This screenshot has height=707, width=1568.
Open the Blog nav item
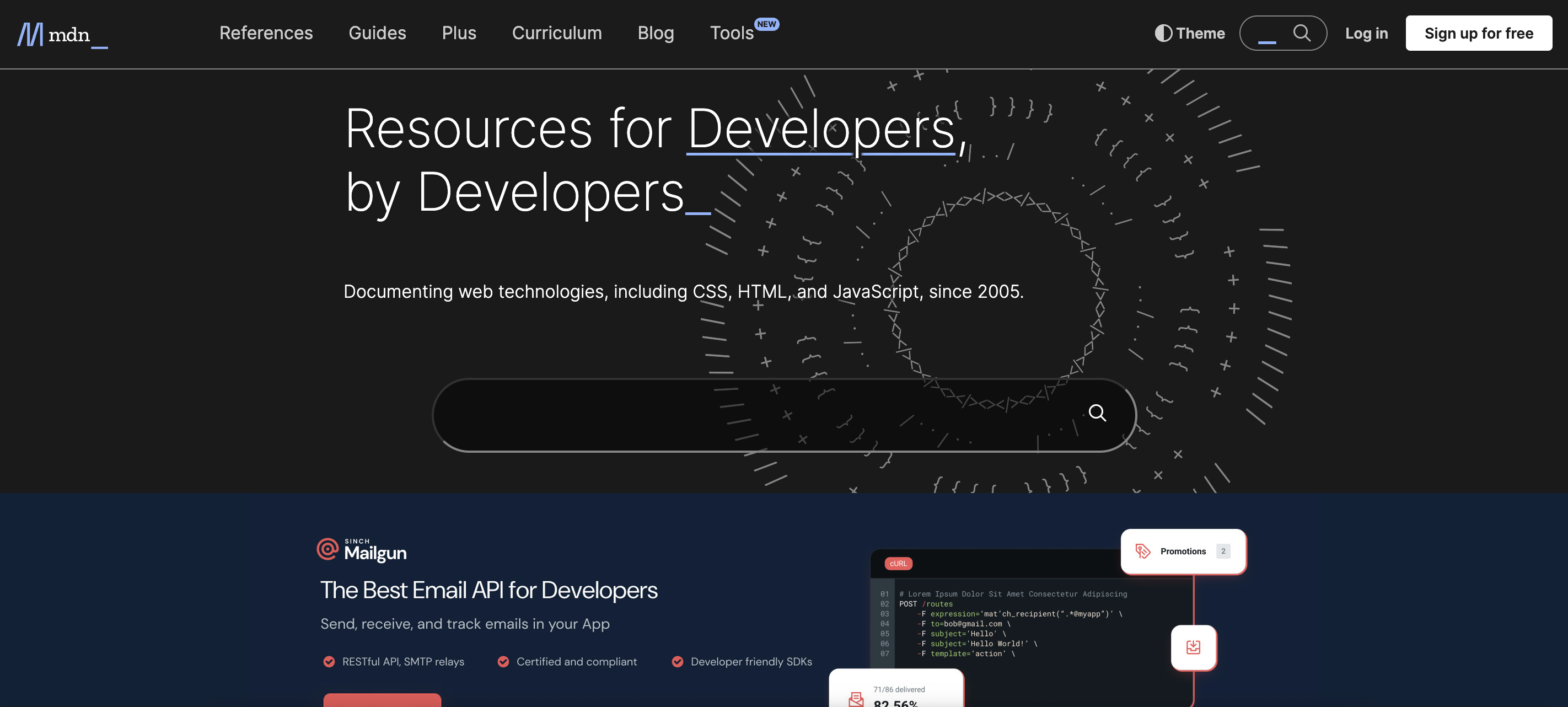click(x=656, y=33)
